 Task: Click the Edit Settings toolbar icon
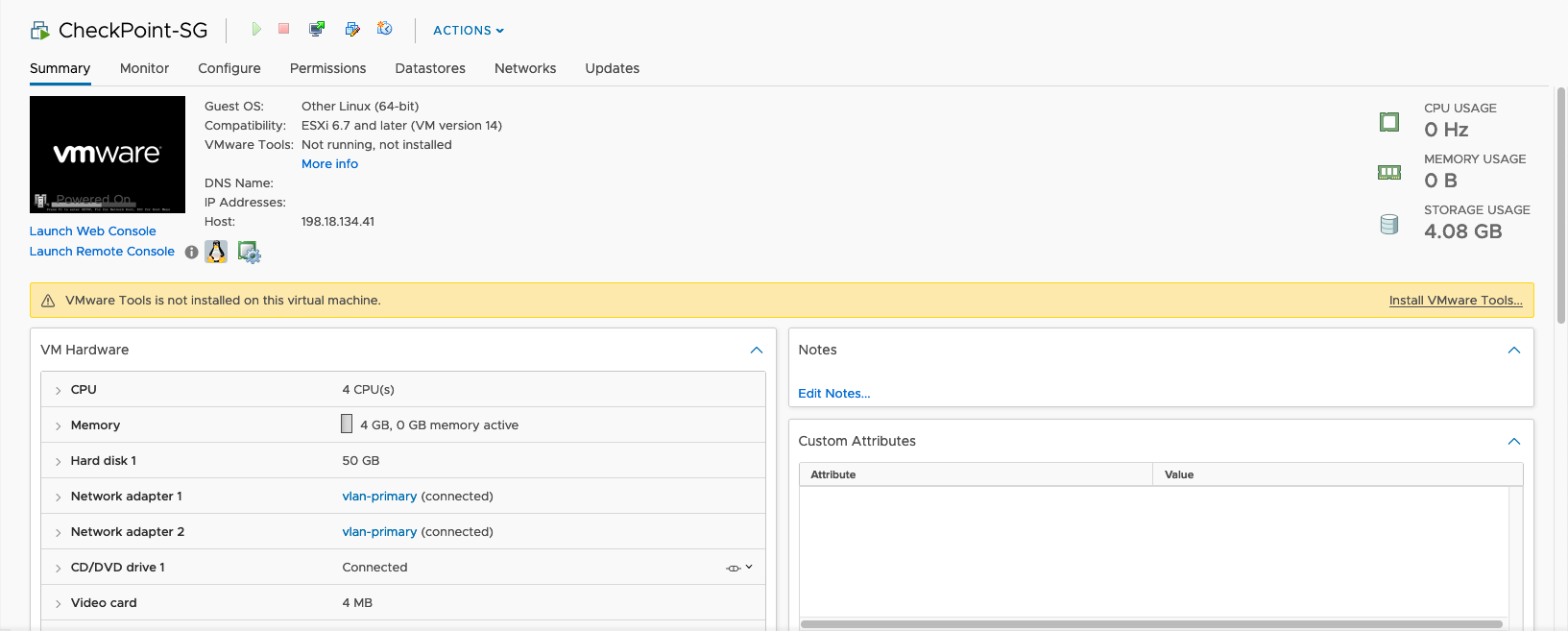coord(352,30)
